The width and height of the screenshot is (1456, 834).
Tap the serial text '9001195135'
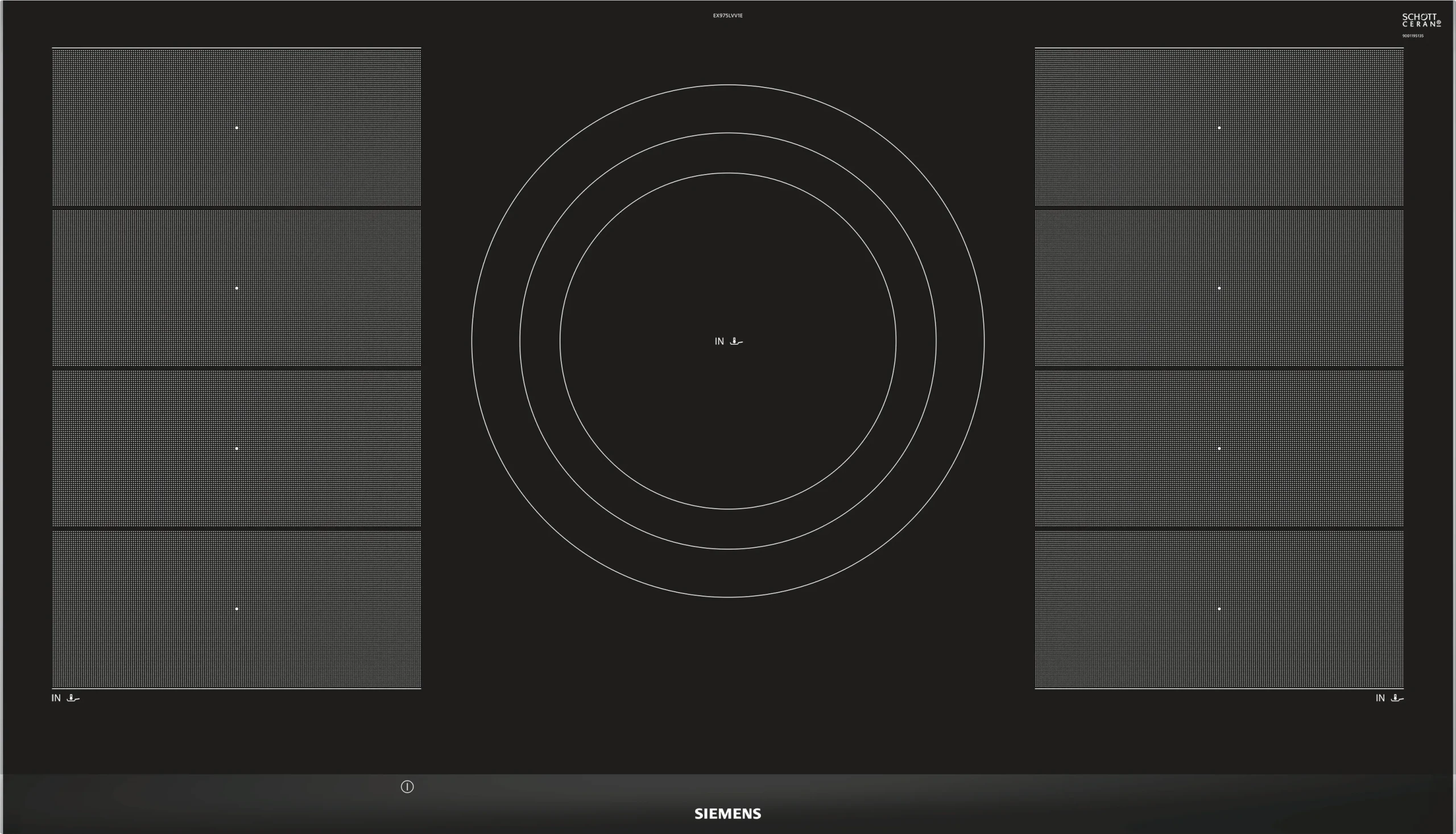[x=1412, y=35]
